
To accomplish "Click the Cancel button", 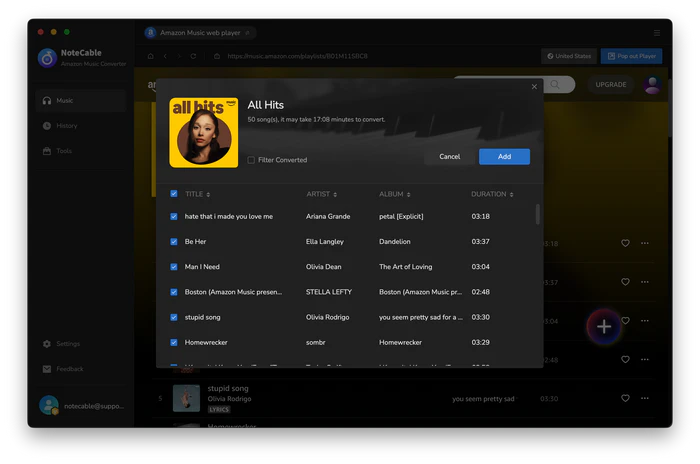I will [449, 157].
